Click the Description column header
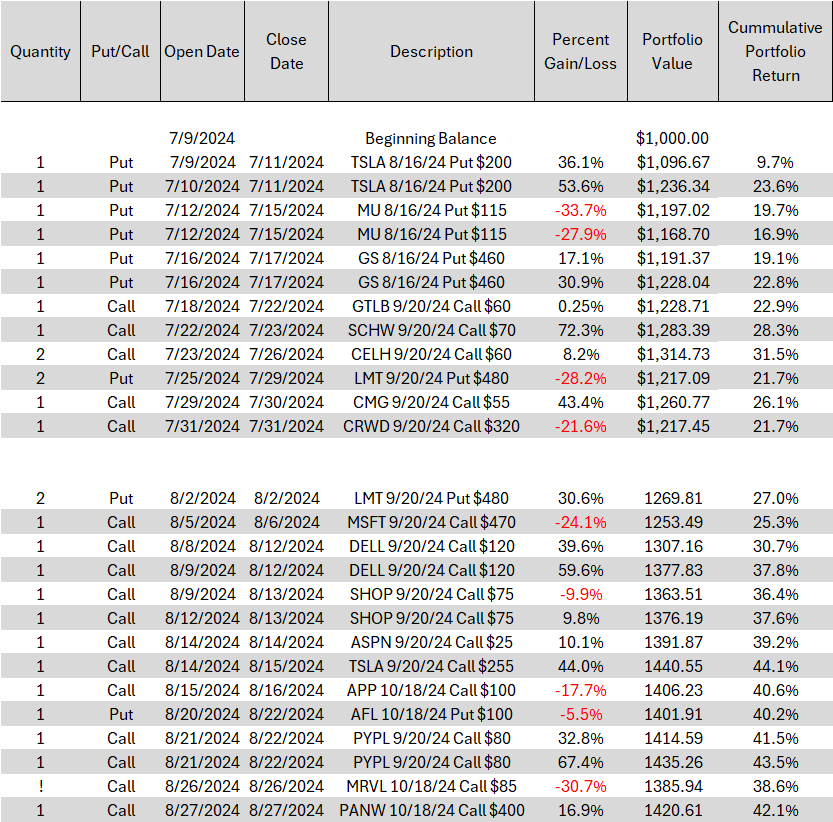The width and height of the screenshot is (833, 822). 431,51
